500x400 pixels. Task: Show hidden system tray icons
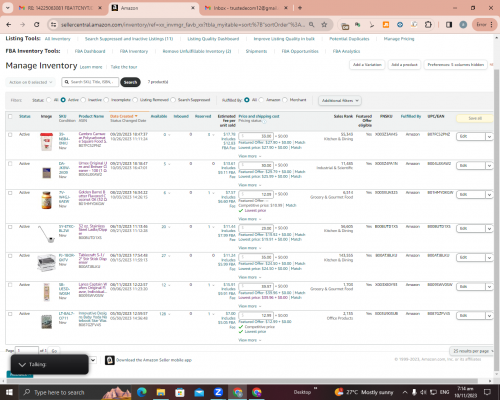[405, 392]
